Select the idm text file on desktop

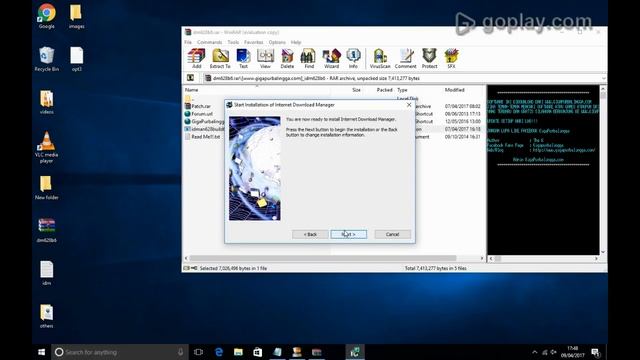[47, 273]
